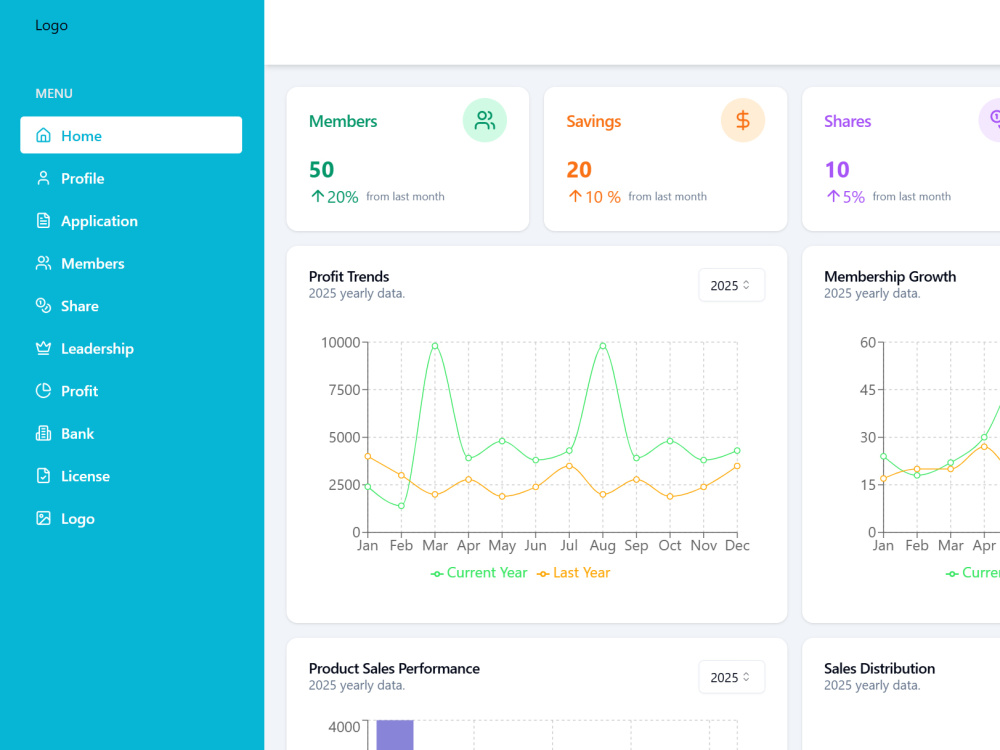Image resolution: width=1000 pixels, height=750 pixels.
Task: Click the Savings card title
Action: click(594, 121)
